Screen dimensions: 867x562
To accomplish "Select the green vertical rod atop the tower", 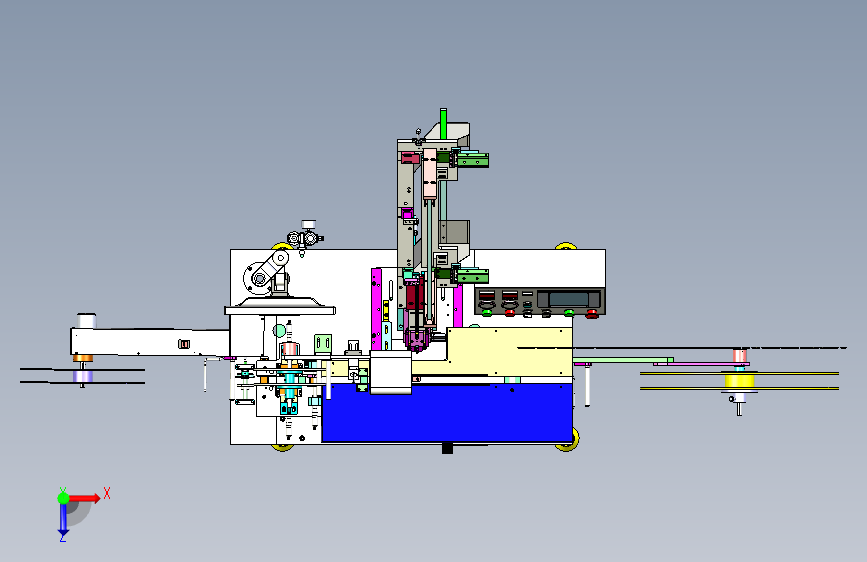I will (x=443, y=123).
